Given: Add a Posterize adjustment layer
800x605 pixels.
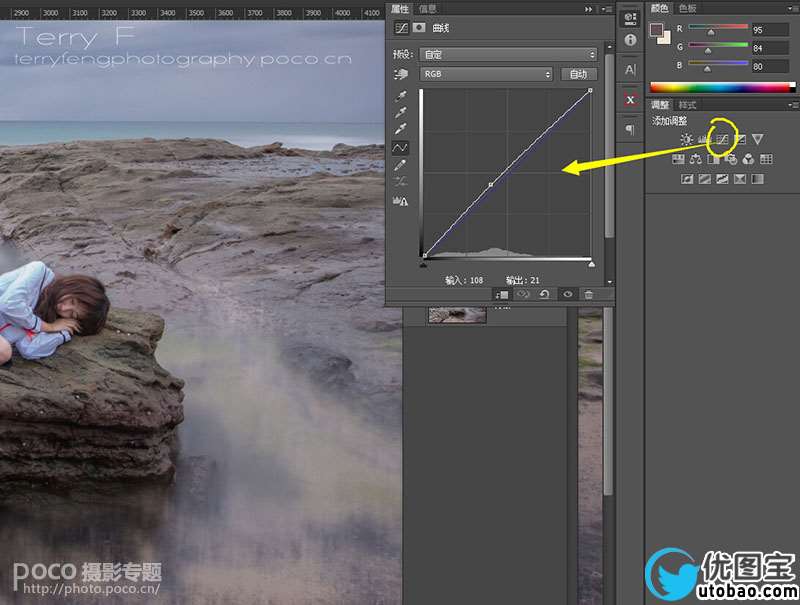Looking at the screenshot, I should click(705, 179).
